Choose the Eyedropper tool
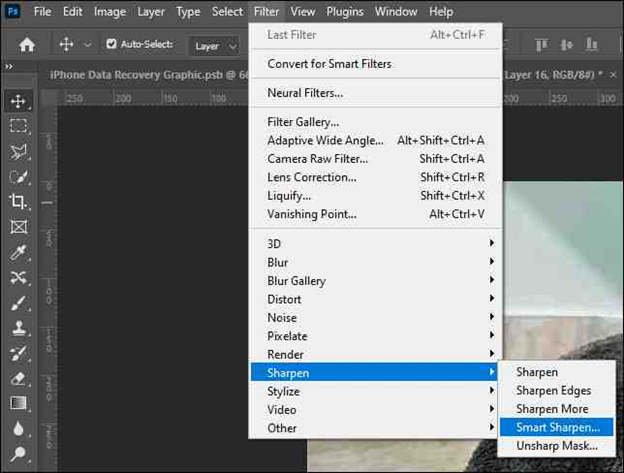The image size is (624, 473). point(18,252)
